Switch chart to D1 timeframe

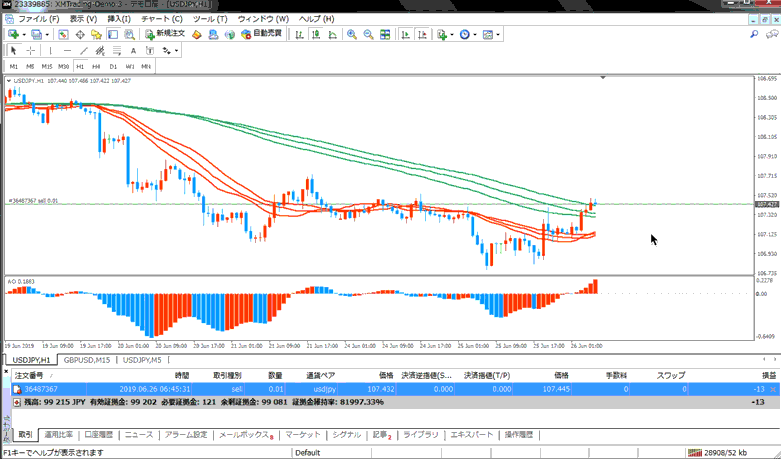(x=113, y=66)
